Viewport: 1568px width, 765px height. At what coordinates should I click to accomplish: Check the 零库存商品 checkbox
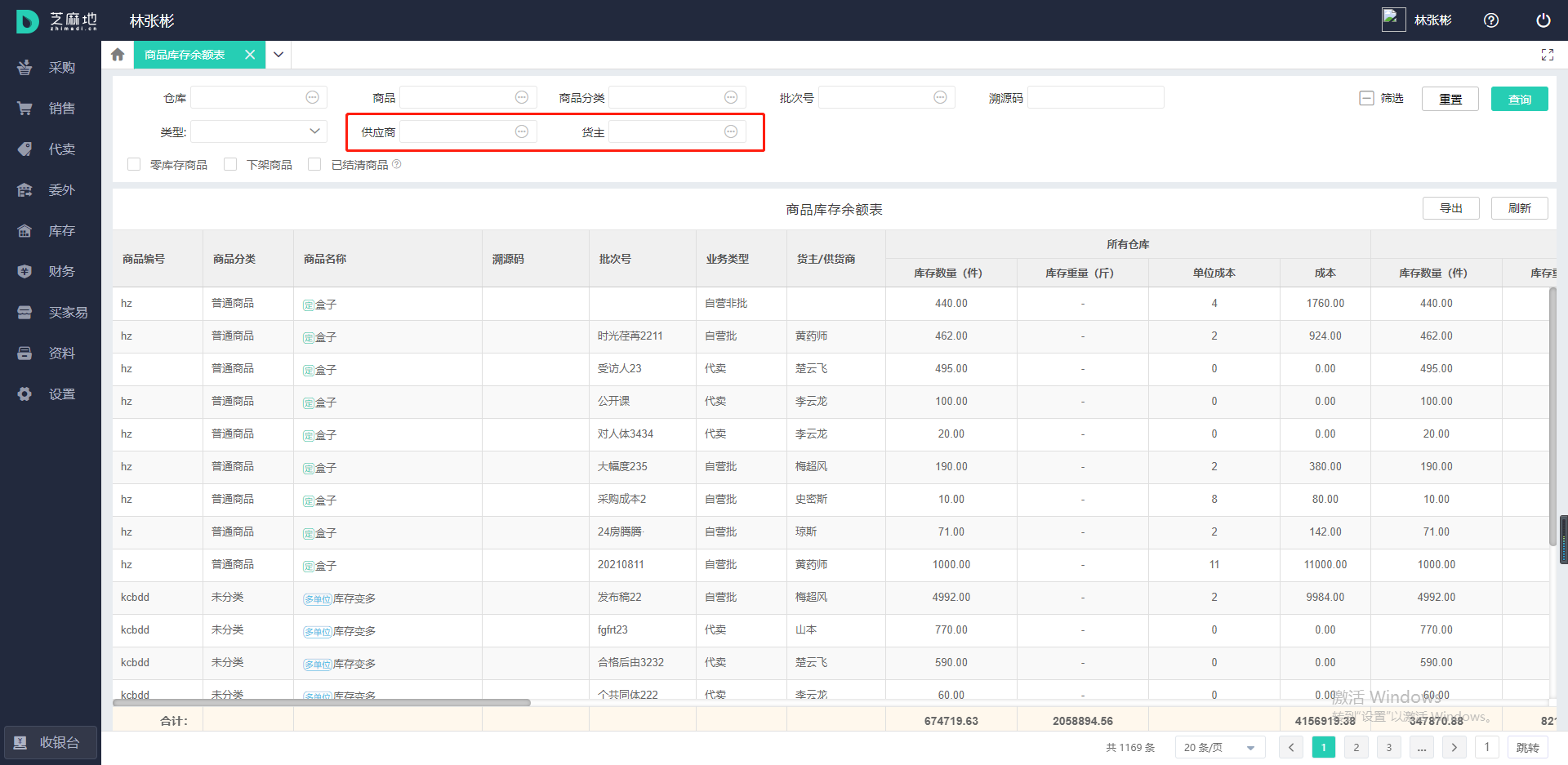pyautogui.click(x=134, y=164)
